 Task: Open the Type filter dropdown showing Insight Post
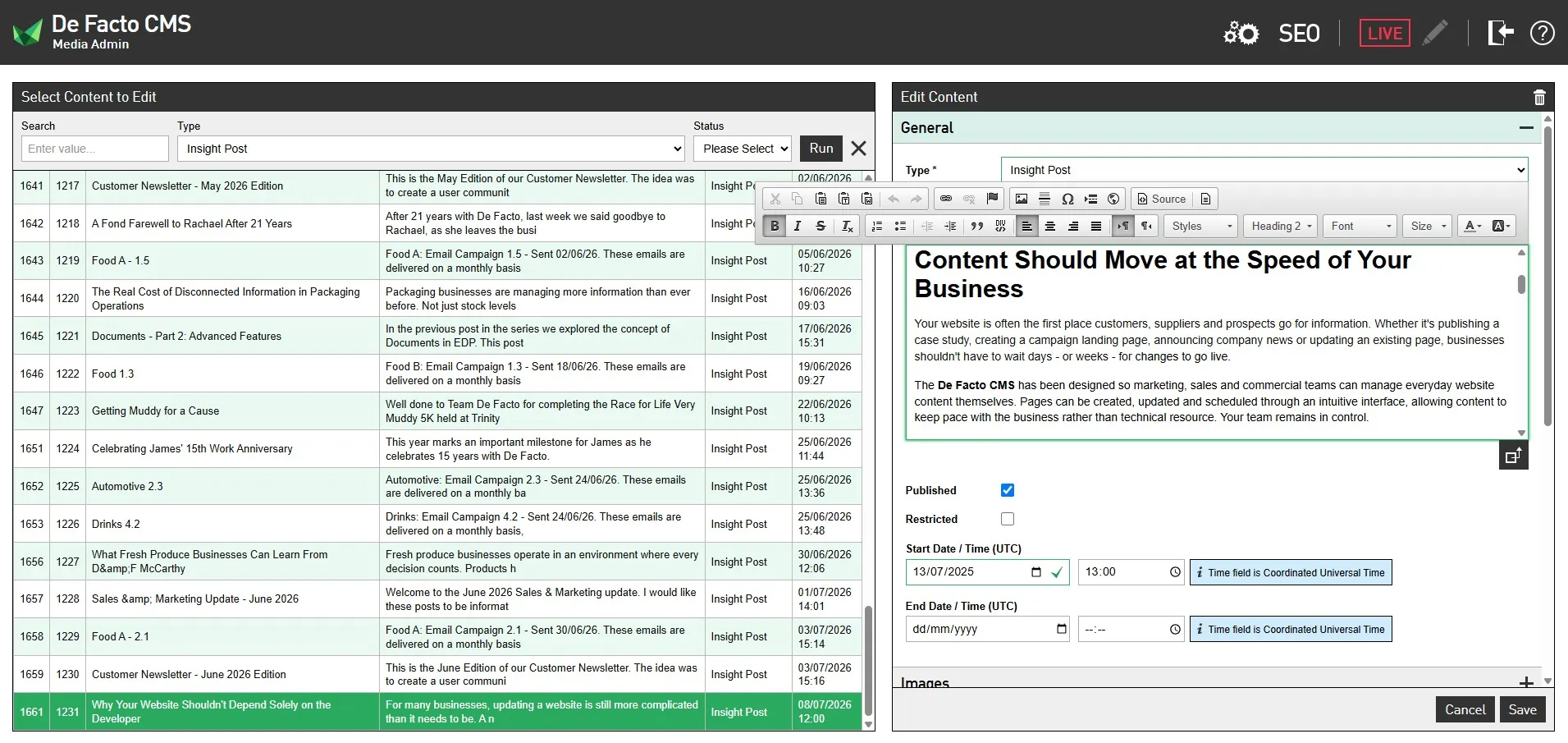pos(432,149)
